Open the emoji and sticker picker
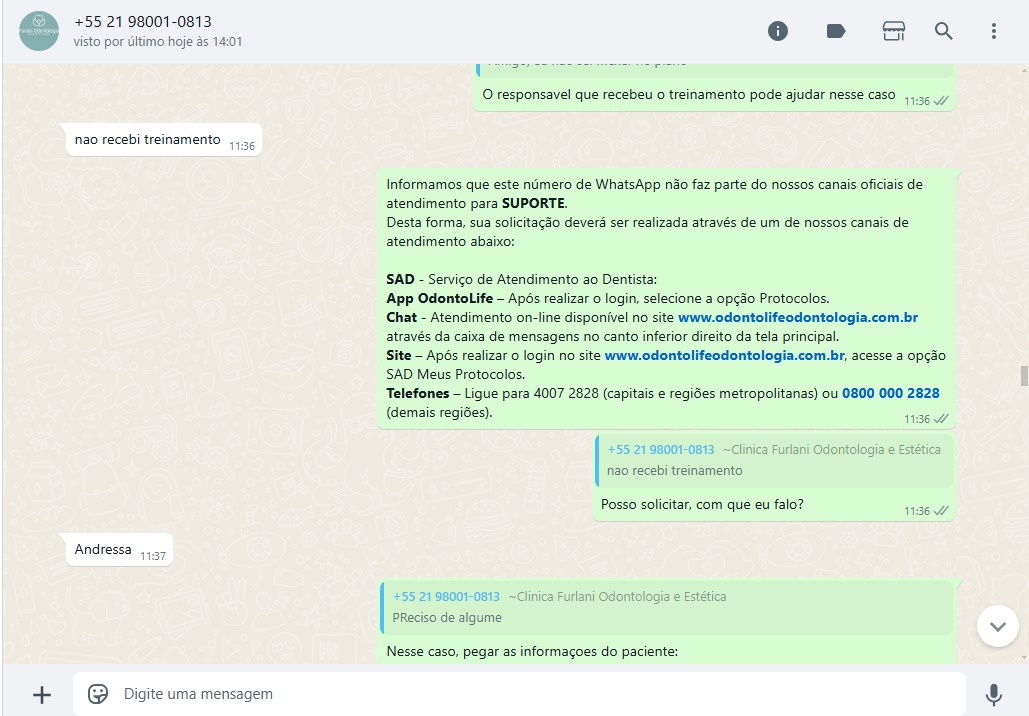 [98, 694]
